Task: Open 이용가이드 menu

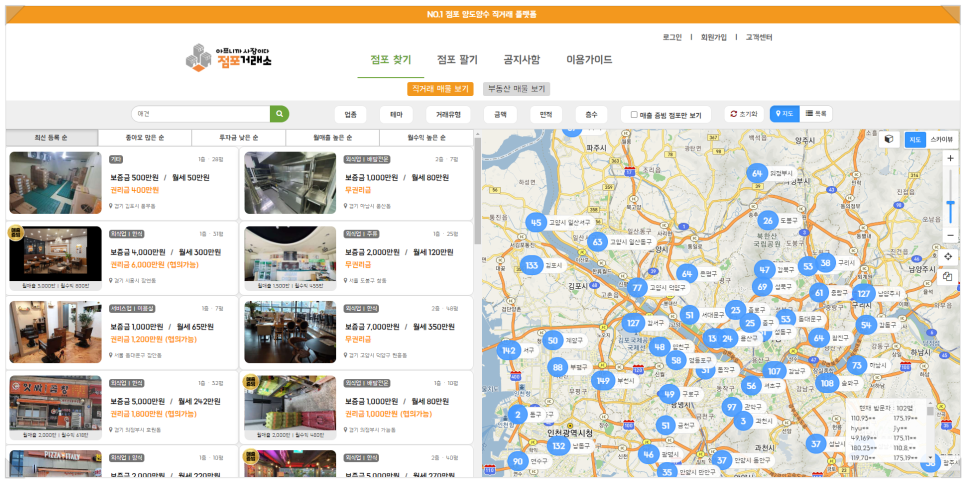Action: 589,60
